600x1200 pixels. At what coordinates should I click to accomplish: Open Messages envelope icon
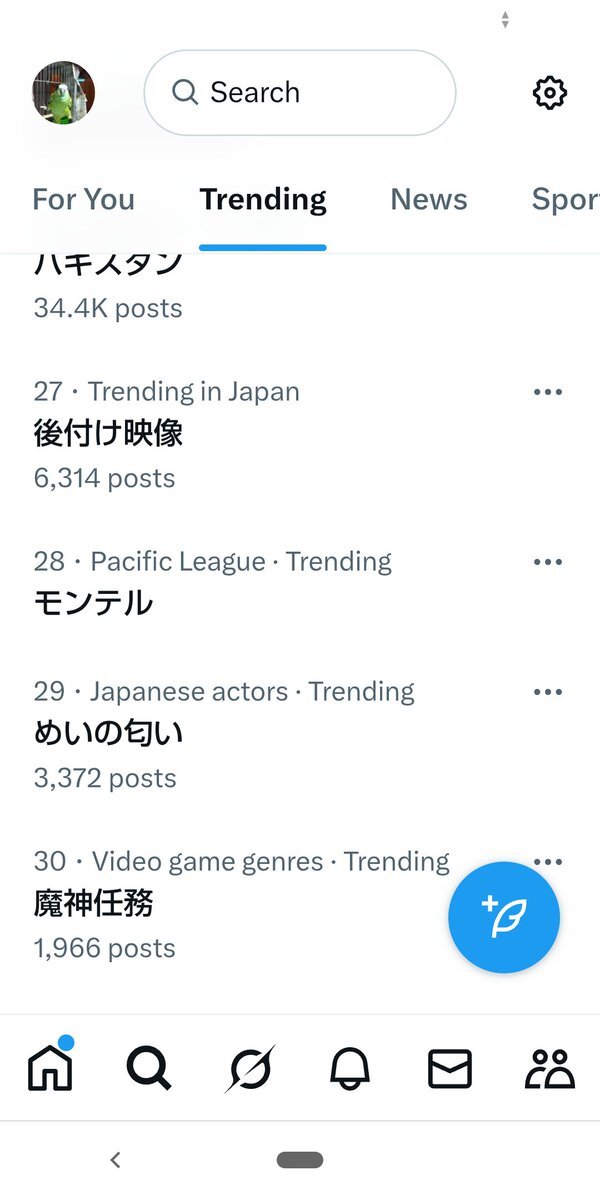[449, 1068]
